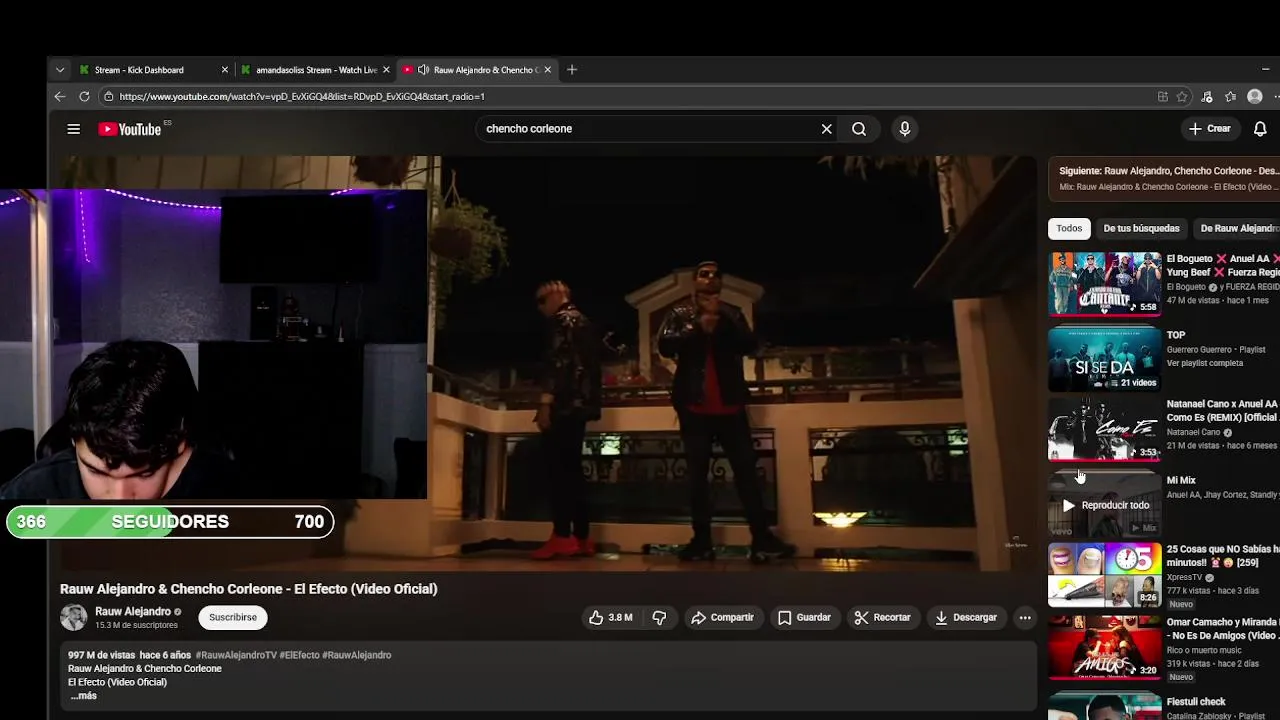1280x720 pixels.
Task: Expand description with ...más
Action: click(83, 696)
